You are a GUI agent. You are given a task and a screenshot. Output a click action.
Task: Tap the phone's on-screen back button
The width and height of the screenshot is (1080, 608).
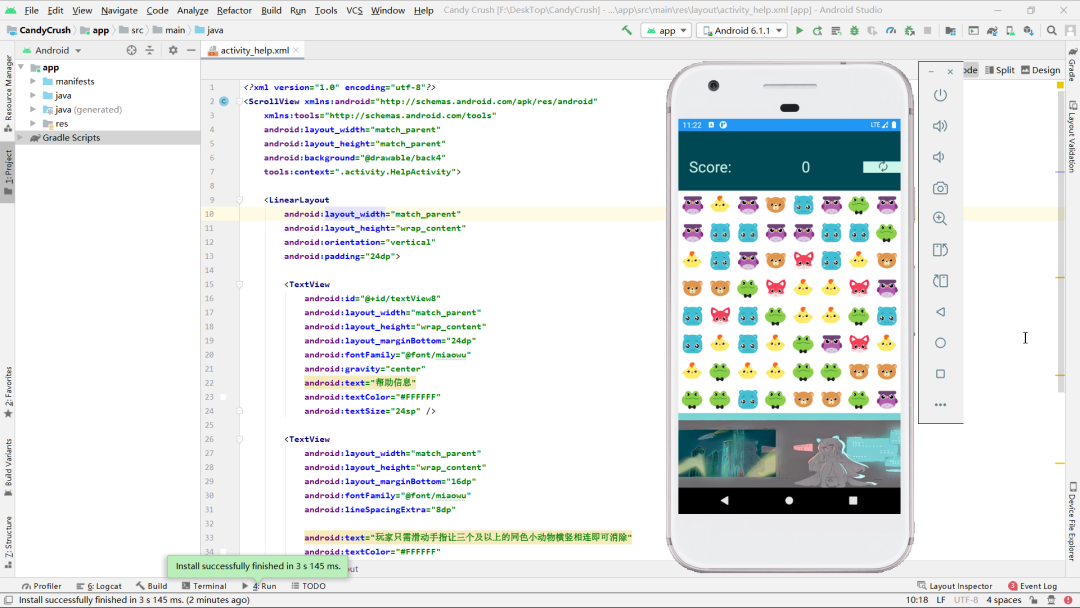click(x=725, y=501)
